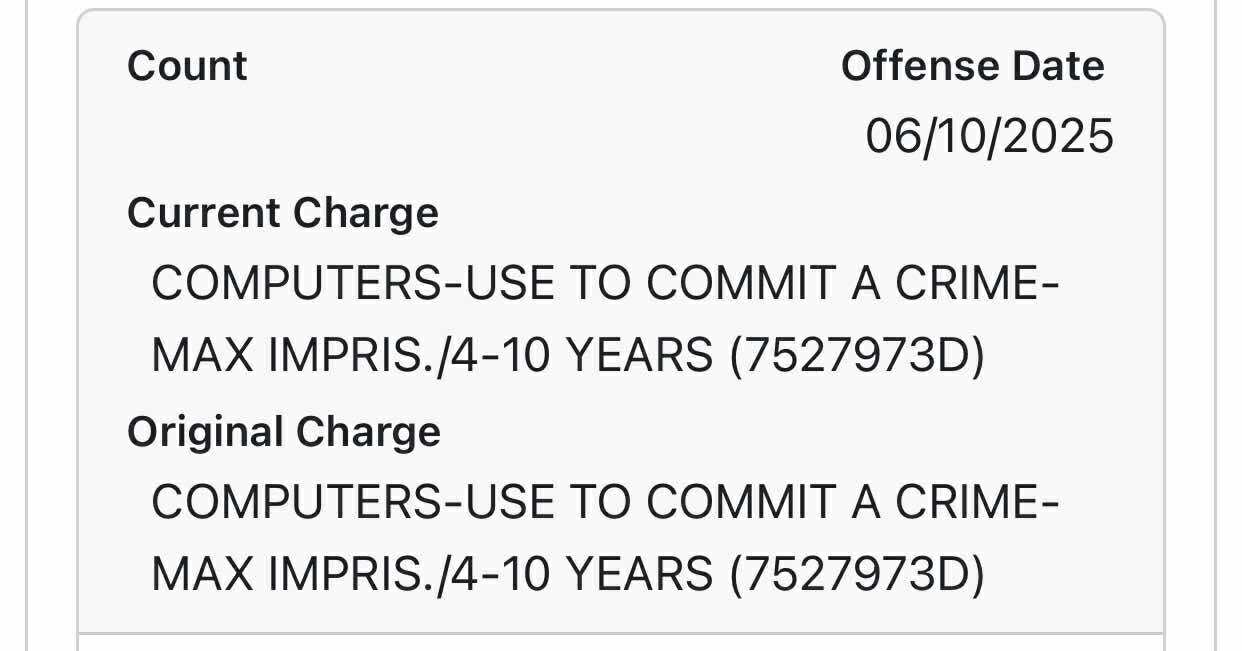Click COMPUTERS-USE text under Original Charge
The width and height of the screenshot is (1242, 651).
pos(353,503)
